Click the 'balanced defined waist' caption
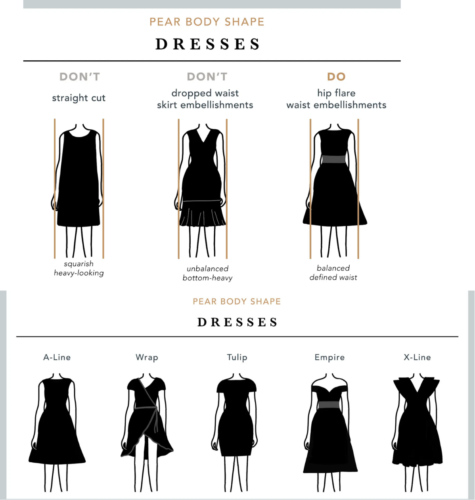475x500 pixels. click(333, 273)
